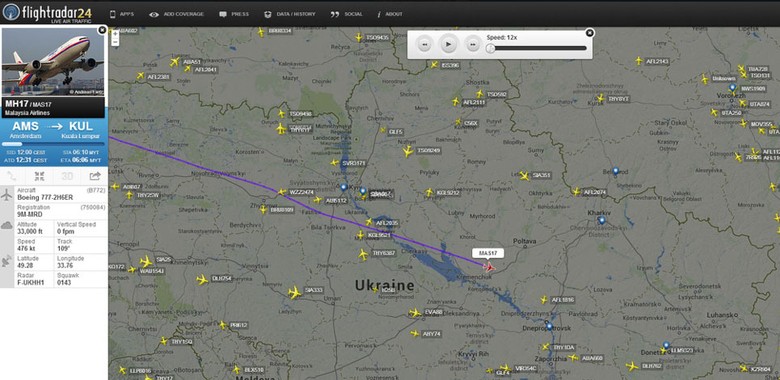Click the Malaysia Airlines aircraft photo thumbnail
The height and width of the screenshot is (380, 780).
[53, 62]
